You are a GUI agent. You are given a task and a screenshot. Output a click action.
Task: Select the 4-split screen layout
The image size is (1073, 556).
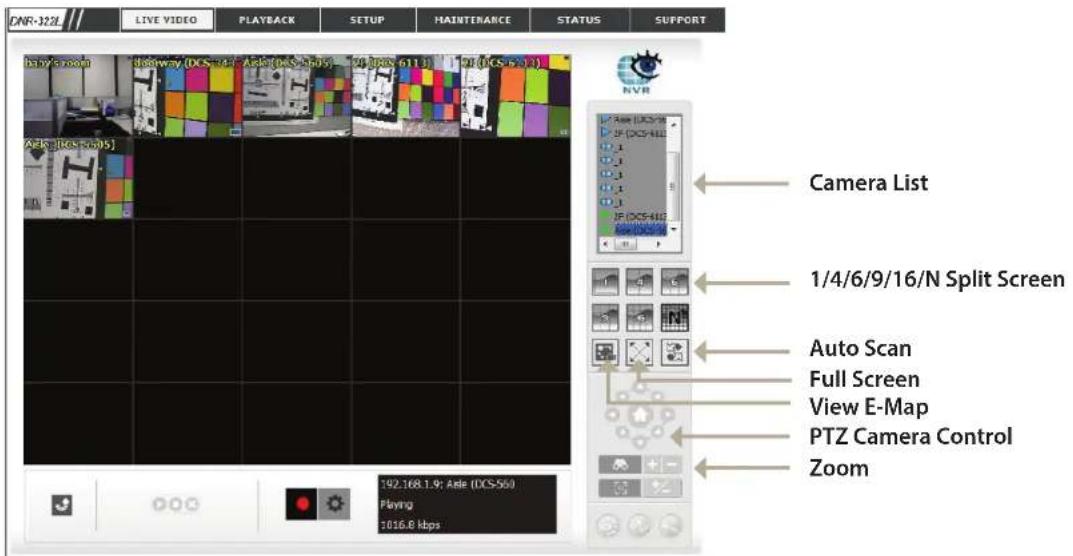tap(639, 282)
